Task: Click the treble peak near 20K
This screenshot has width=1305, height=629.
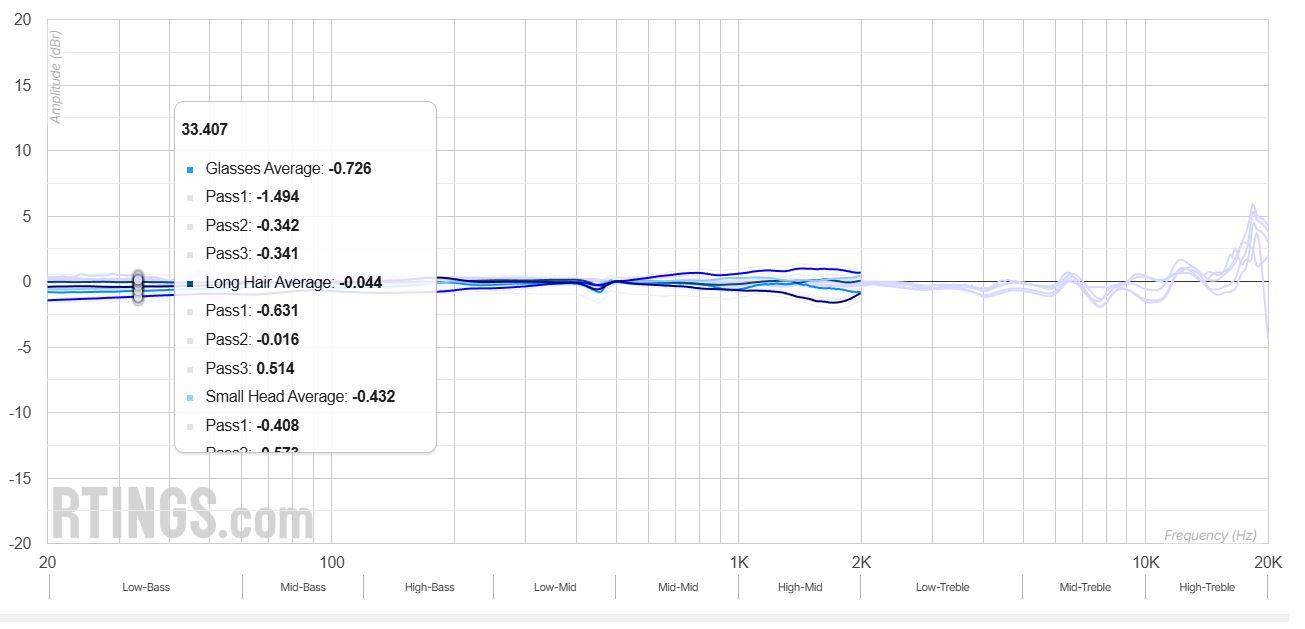Action: pos(1253,210)
